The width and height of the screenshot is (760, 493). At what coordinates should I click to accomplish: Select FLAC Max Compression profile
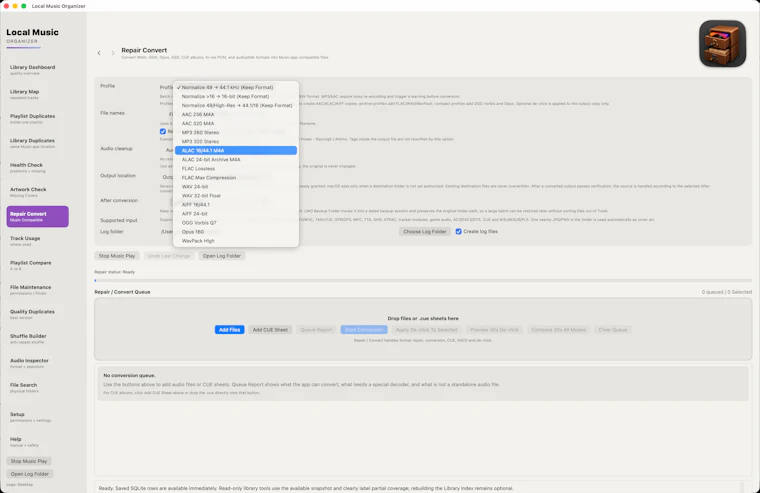236,177
